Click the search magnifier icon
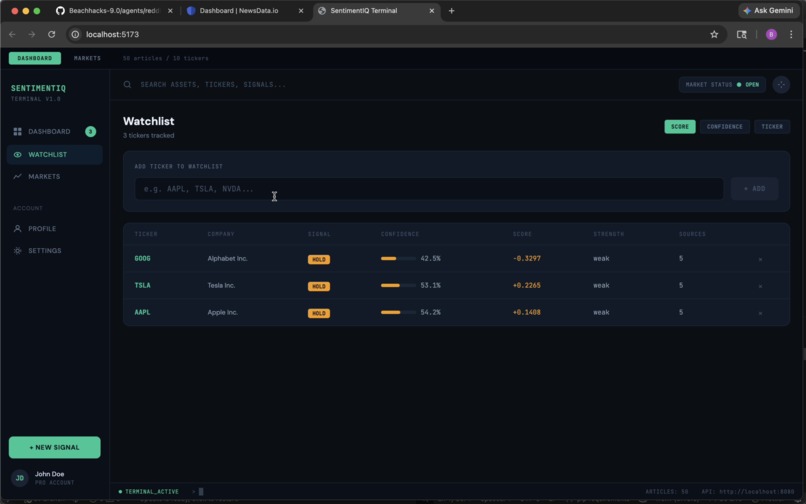This screenshot has height=504, width=806. pos(127,84)
